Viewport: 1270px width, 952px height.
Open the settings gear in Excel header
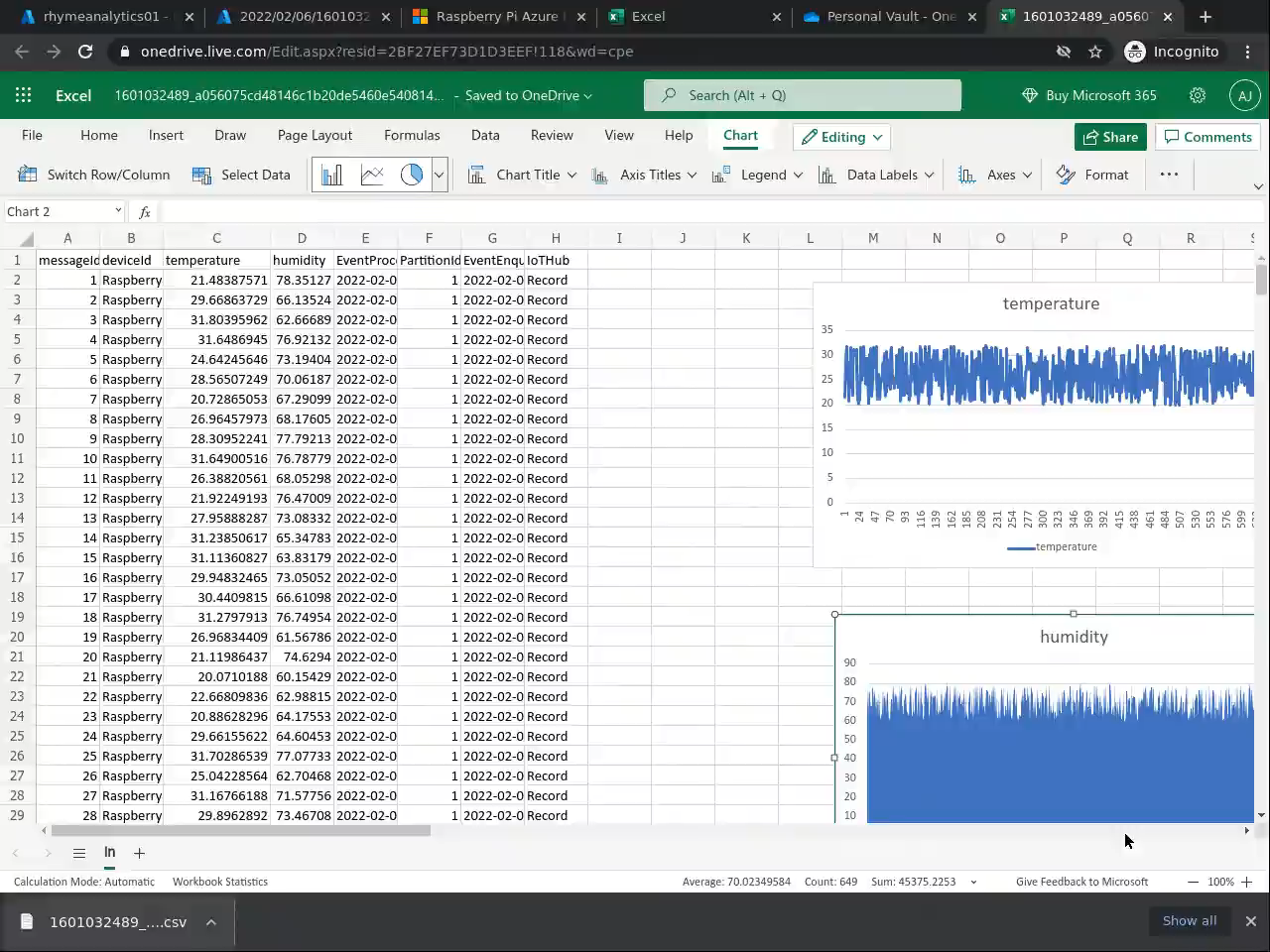(x=1198, y=95)
